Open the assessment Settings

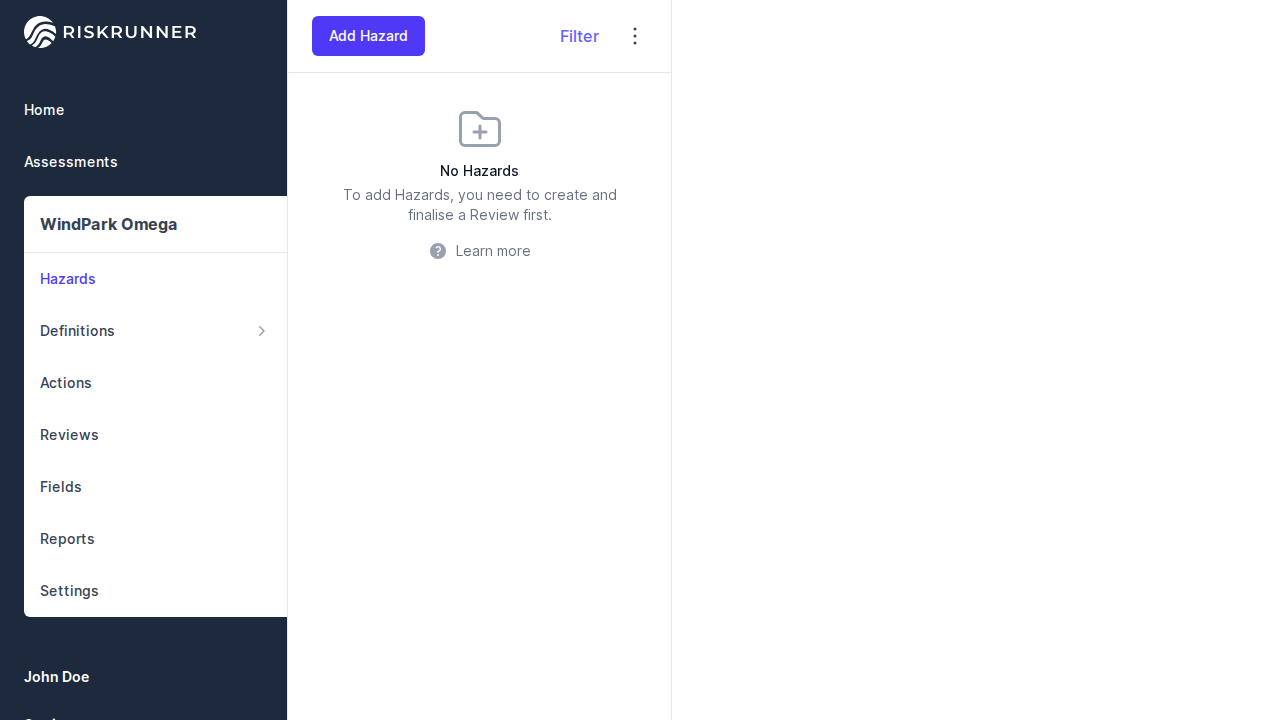pyautogui.click(x=69, y=591)
